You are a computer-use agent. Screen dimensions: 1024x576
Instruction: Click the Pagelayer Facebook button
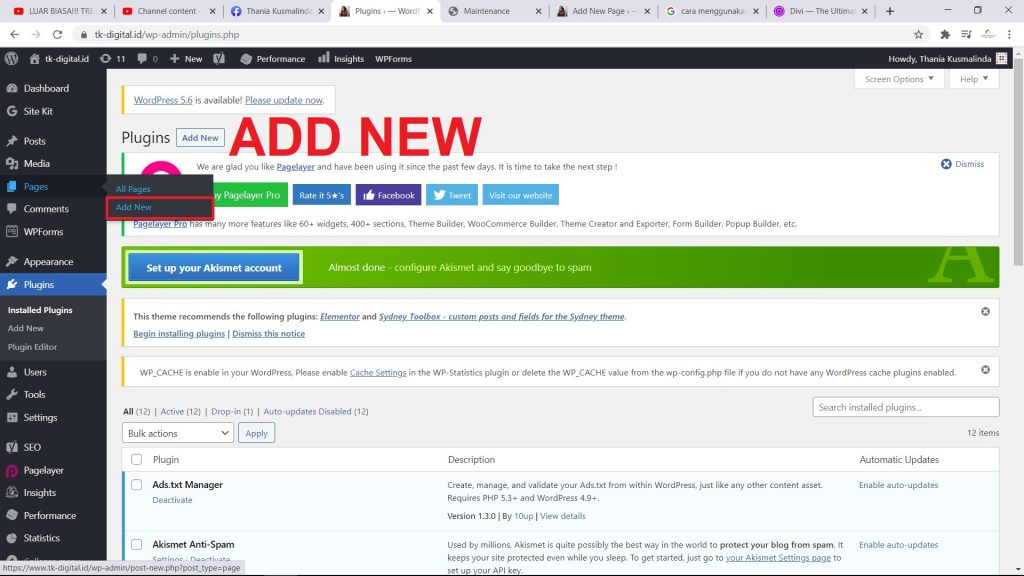(389, 195)
